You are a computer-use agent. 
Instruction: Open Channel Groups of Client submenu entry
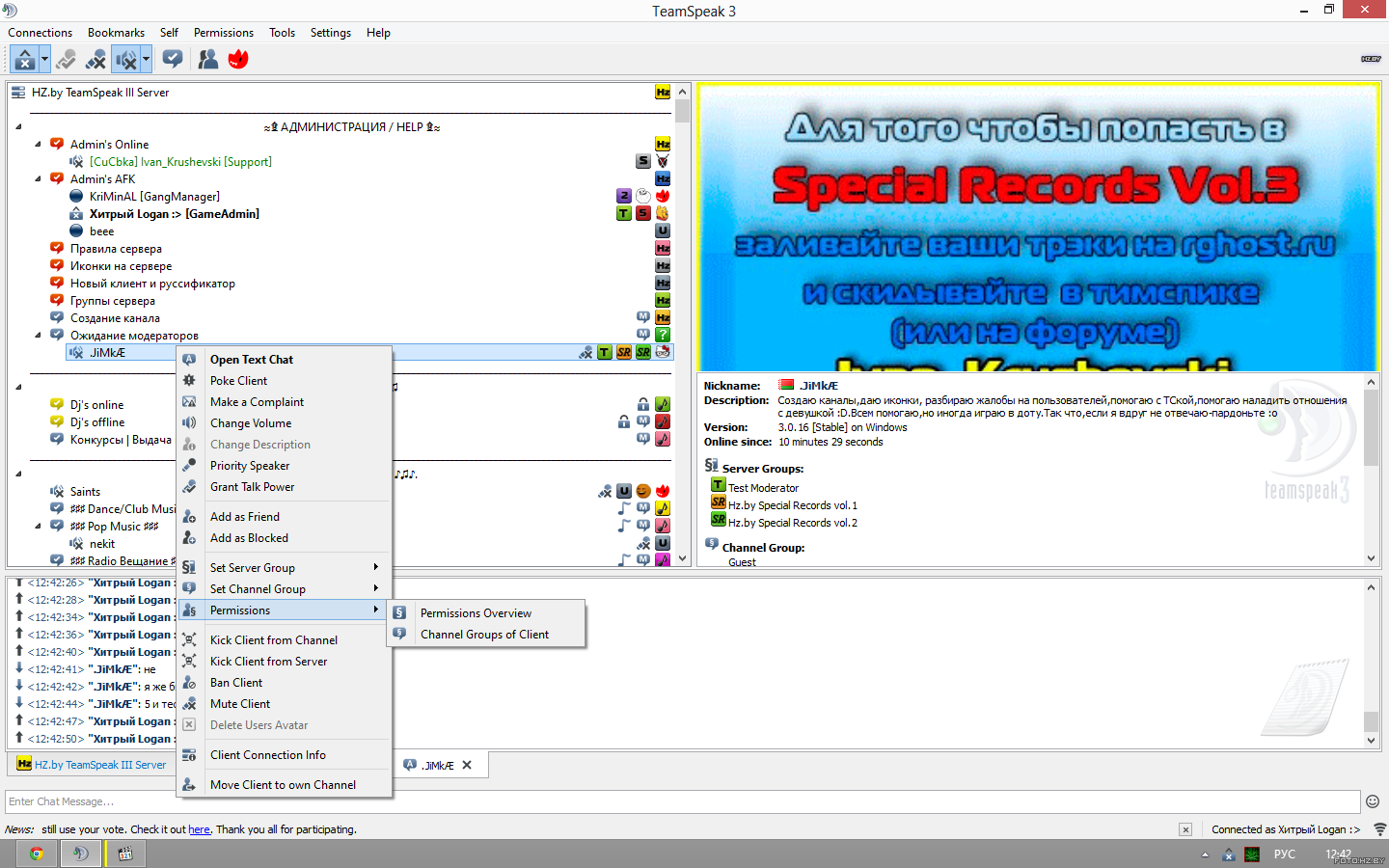[x=487, y=634]
